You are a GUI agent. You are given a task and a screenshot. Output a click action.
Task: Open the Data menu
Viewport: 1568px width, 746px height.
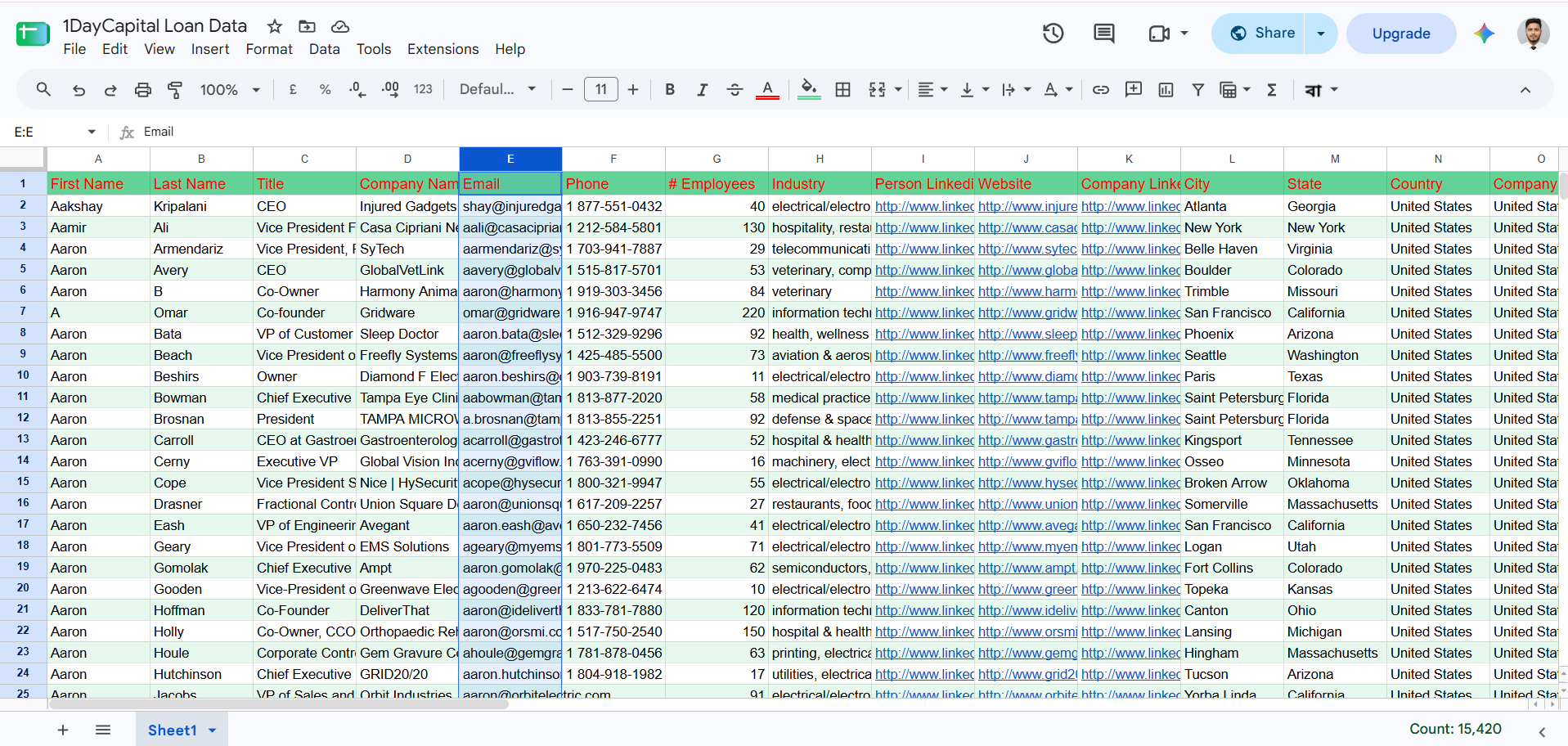coord(324,49)
